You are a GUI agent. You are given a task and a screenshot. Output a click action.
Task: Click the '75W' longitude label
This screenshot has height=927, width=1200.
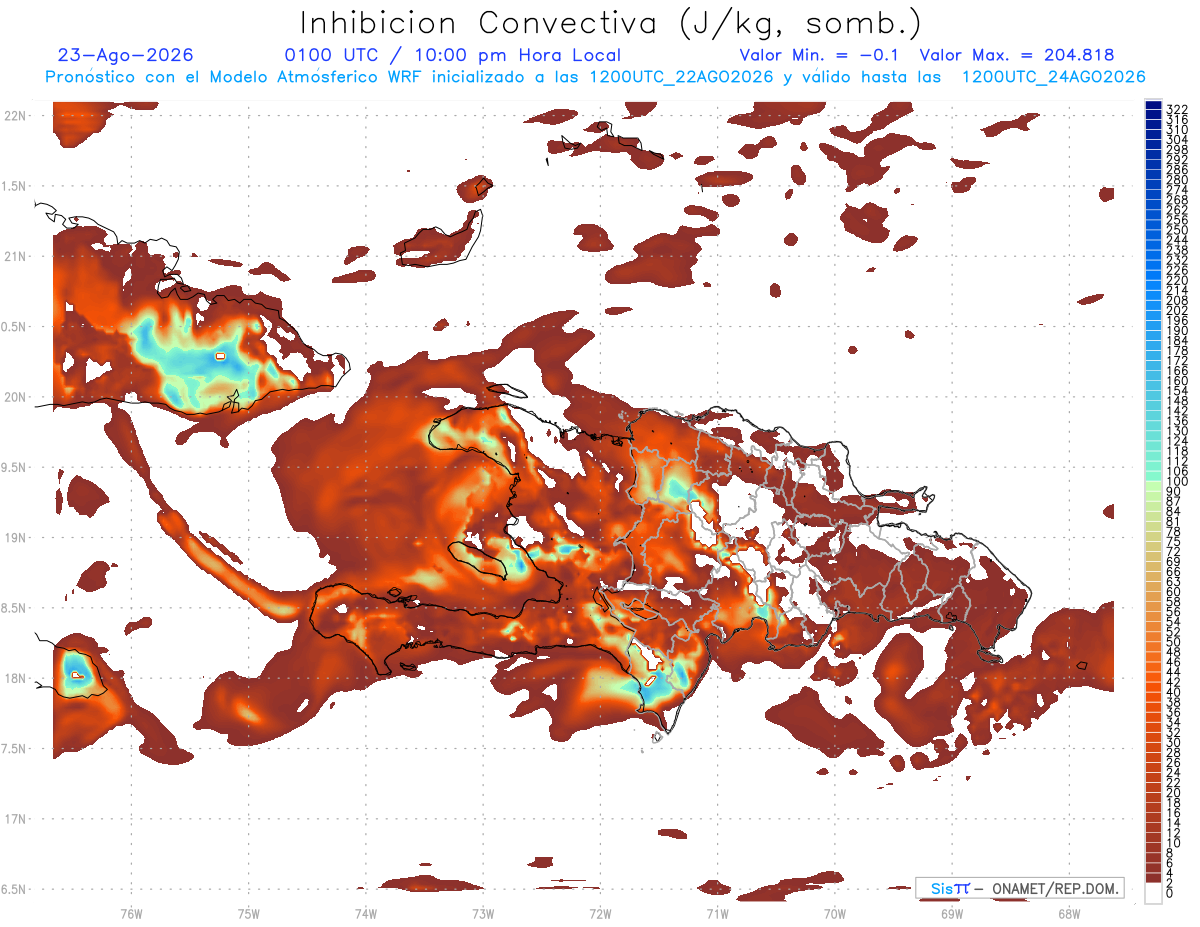point(249,913)
